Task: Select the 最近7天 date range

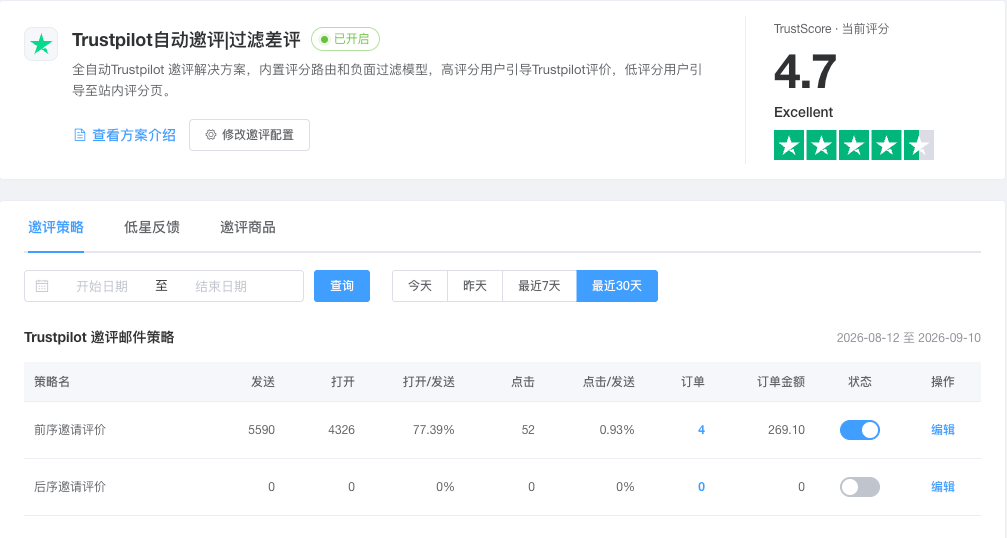Action: click(x=539, y=286)
